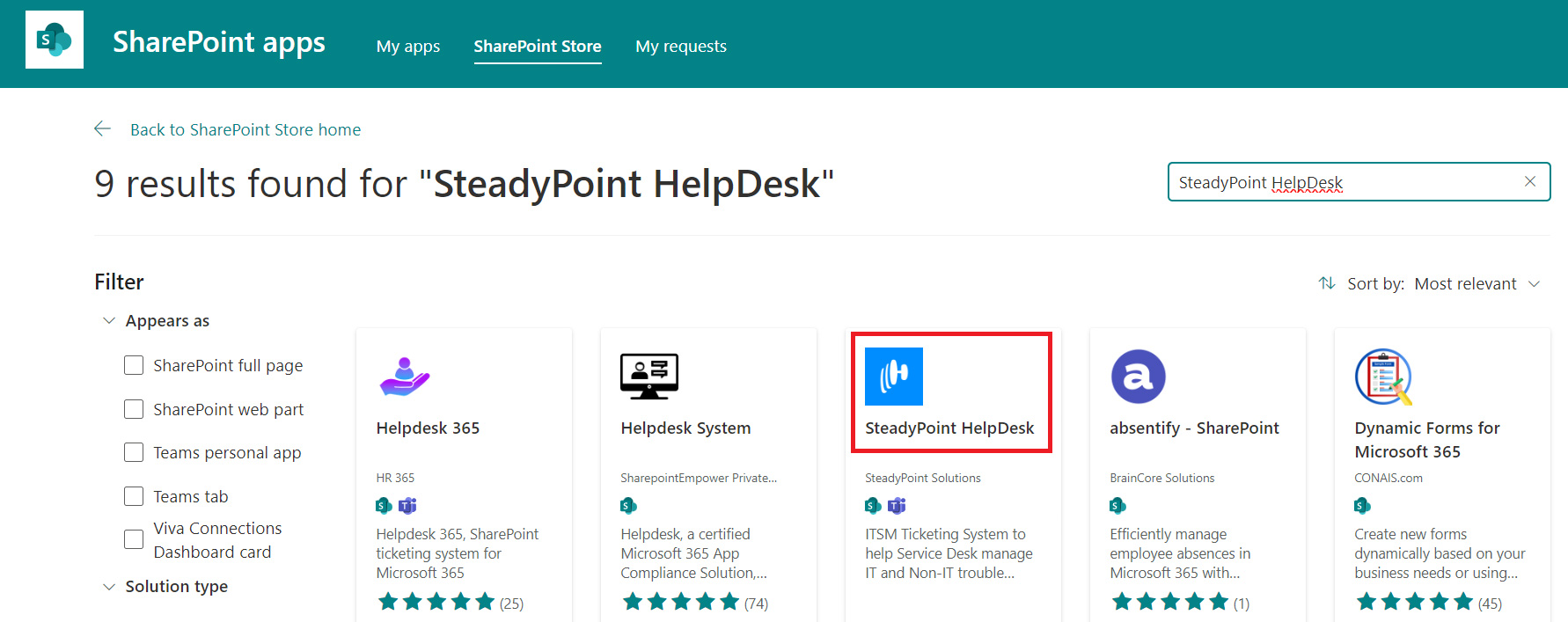Click the SharePoint logo icon in header
The width and height of the screenshot is (1568, 622).
pos(55,40)
